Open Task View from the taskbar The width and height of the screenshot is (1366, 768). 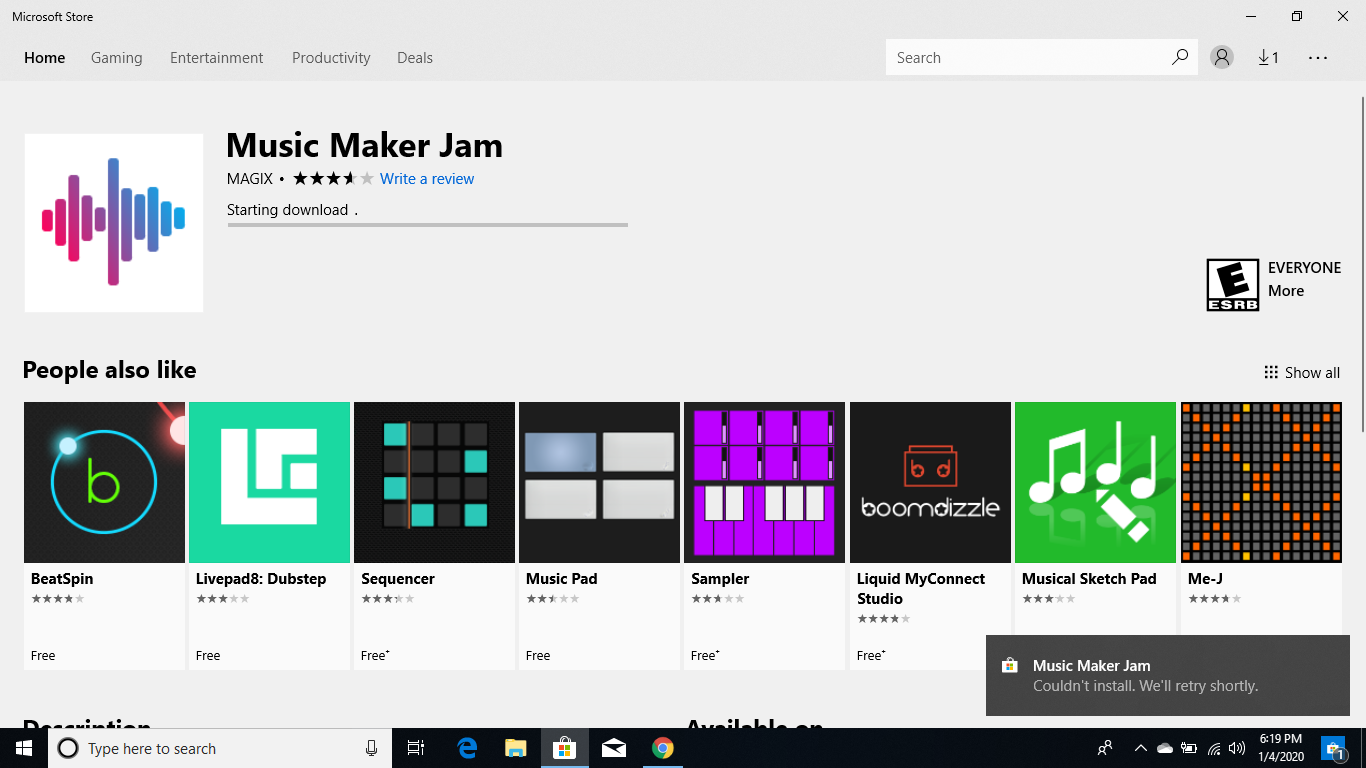pos(416,748)
